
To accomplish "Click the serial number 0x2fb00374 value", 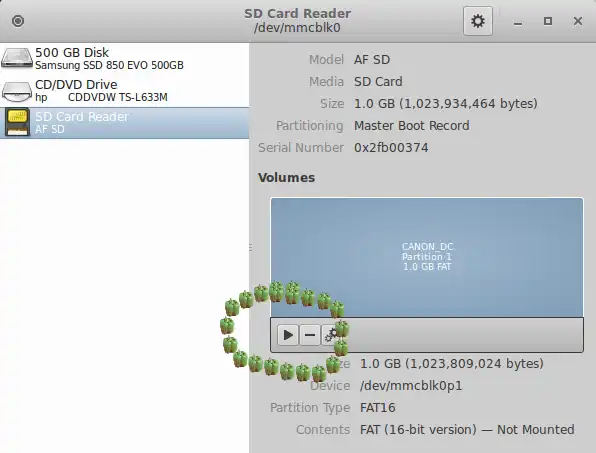I will 391,148.
